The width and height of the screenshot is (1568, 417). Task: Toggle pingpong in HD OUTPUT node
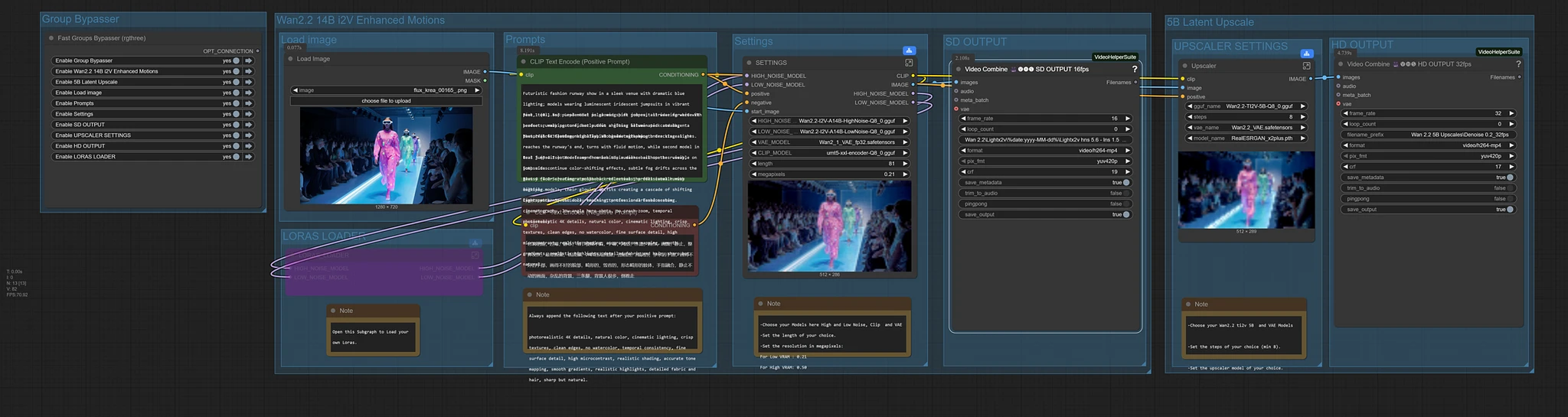pyautogui.click(x=1510, y=199)
